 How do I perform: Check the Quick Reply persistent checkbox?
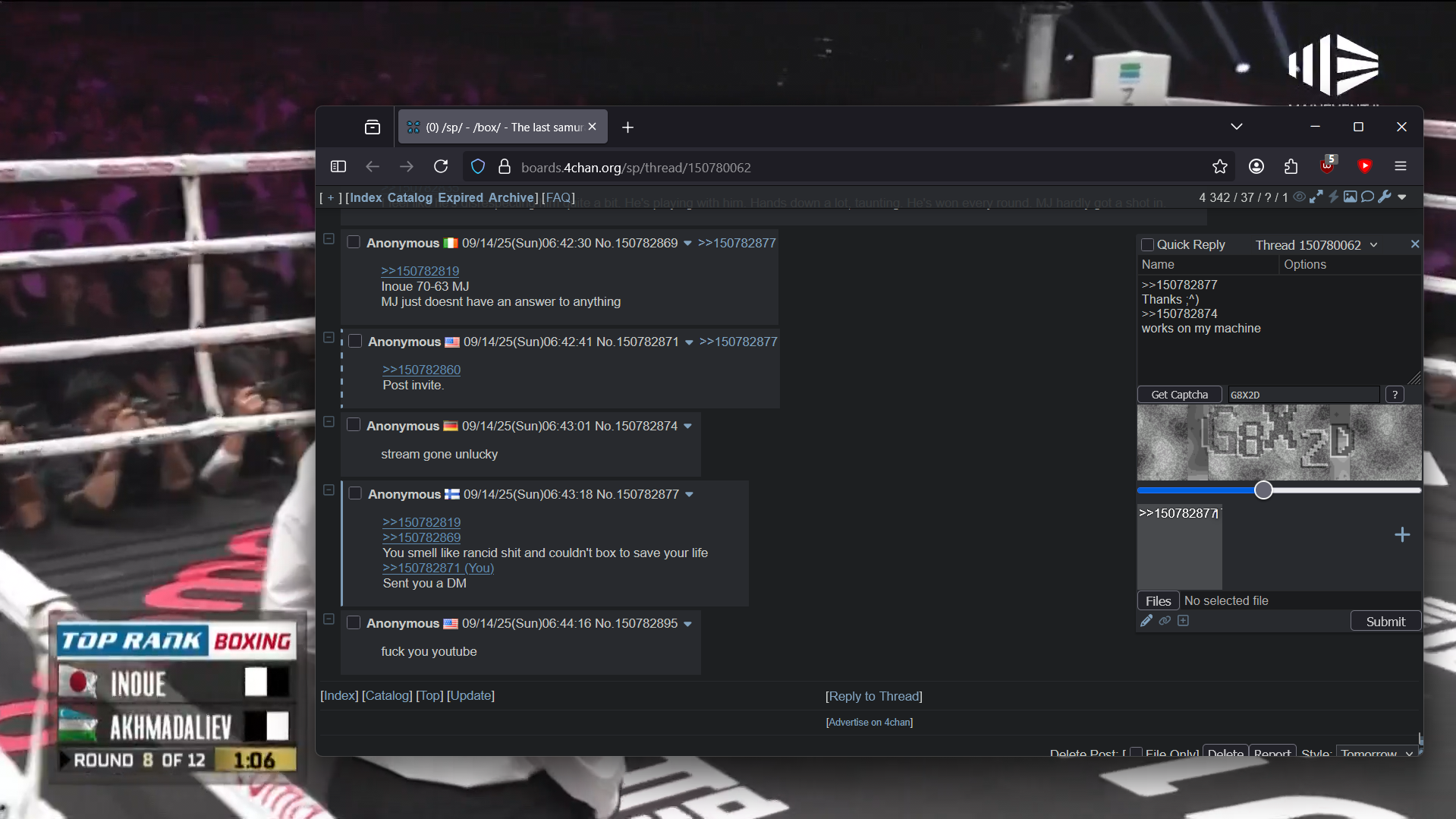coord(1148,245)
